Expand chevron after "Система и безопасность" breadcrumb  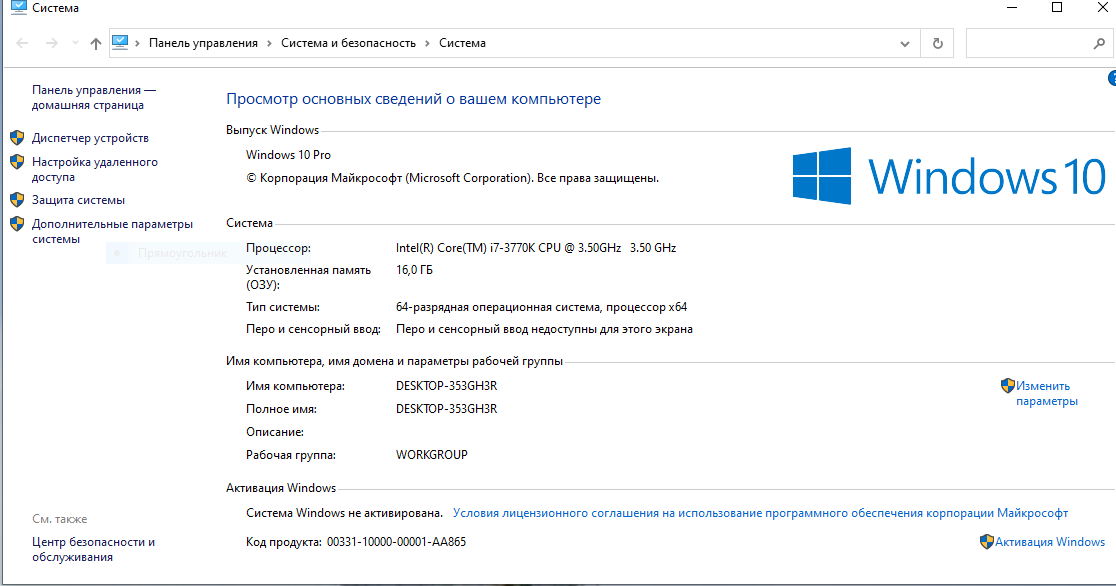[427, 44]
